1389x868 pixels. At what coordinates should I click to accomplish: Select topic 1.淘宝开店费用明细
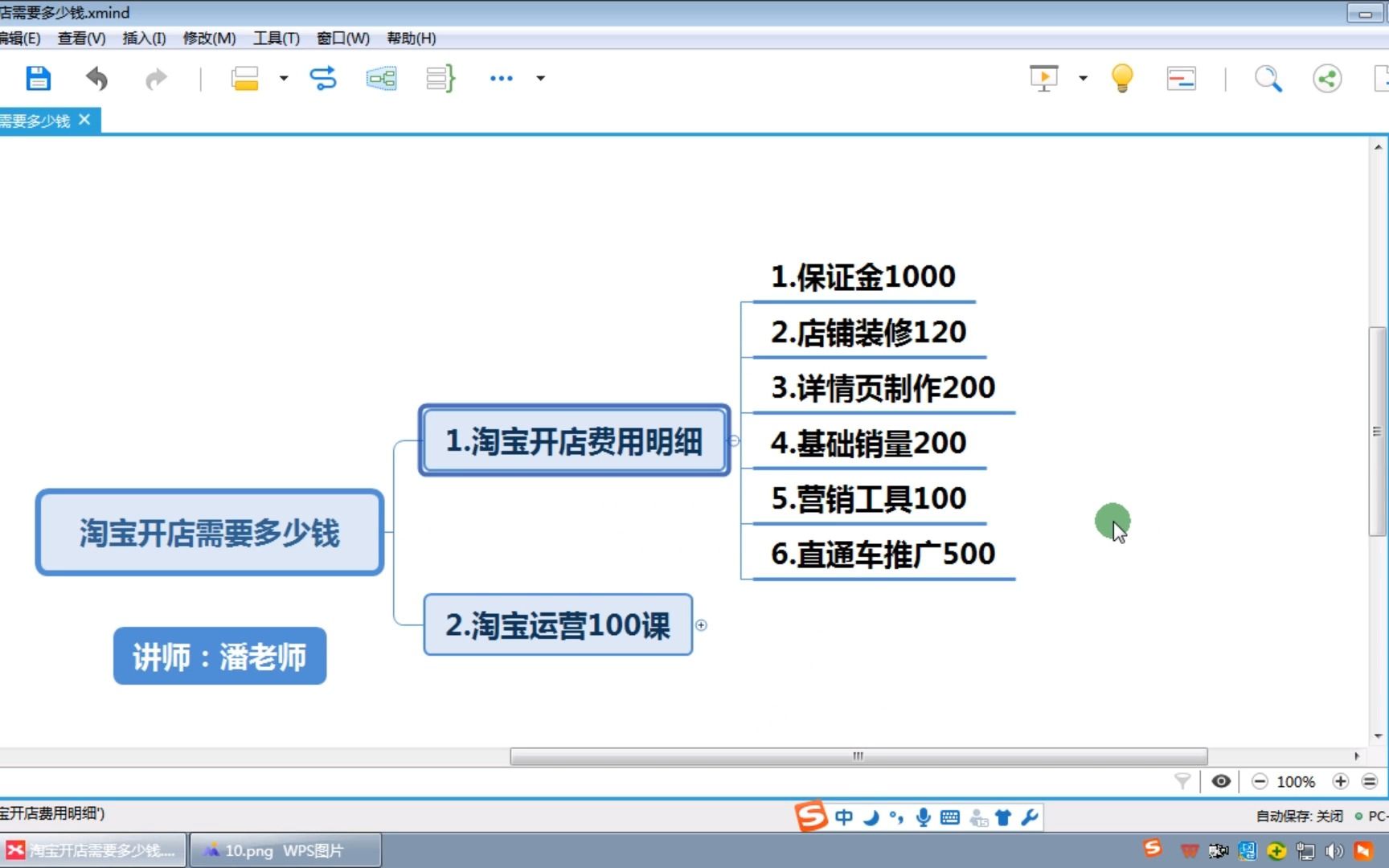(574, 440)
